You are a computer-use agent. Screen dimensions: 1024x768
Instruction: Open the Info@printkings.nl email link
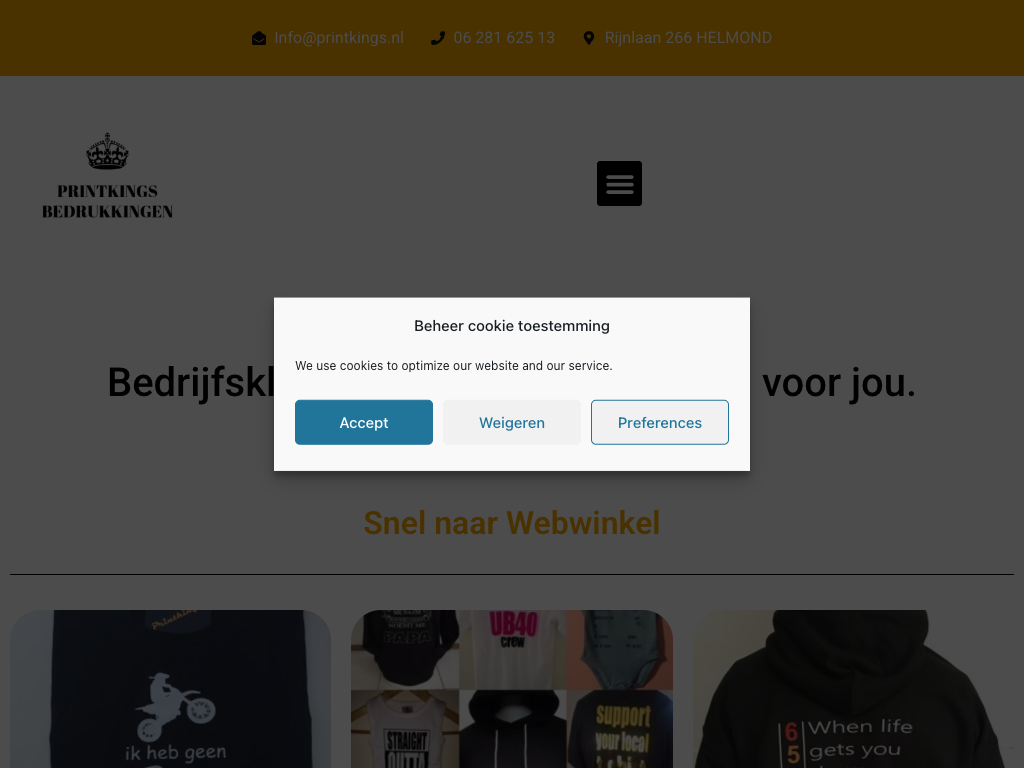click(339, 38)
